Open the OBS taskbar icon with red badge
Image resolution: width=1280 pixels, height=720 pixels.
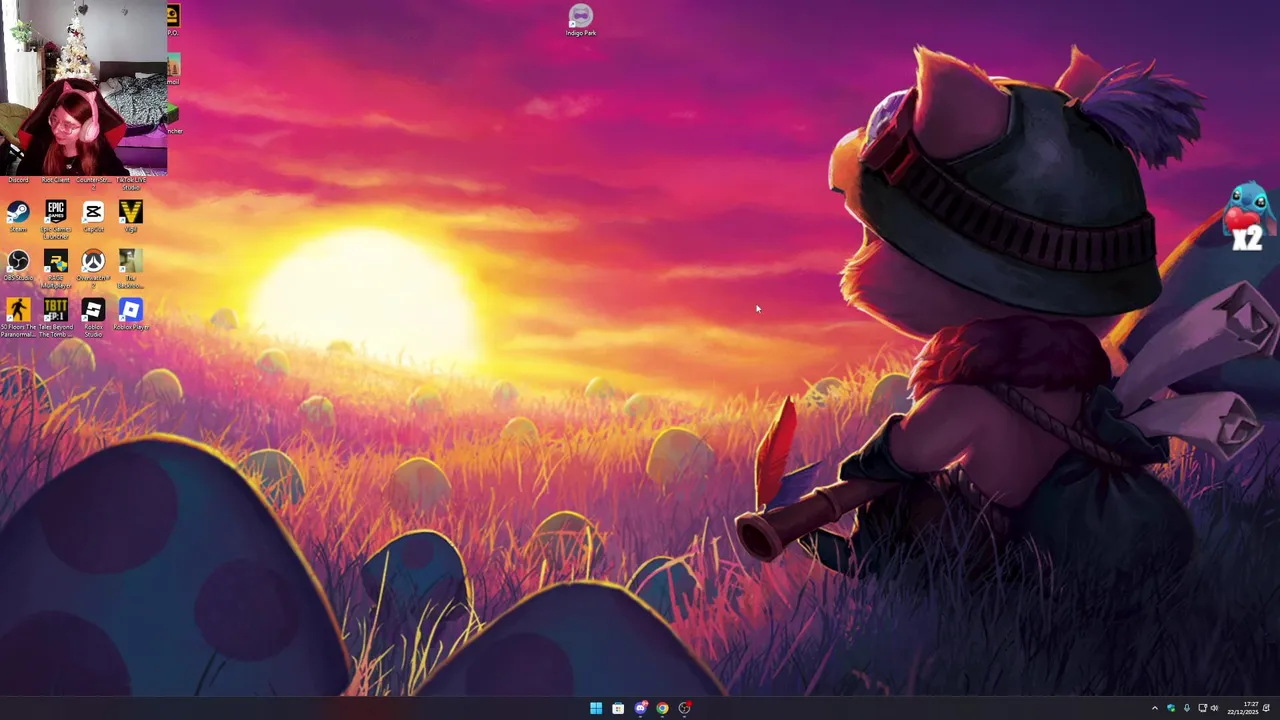pyautogui.click(x=684, y=708)
